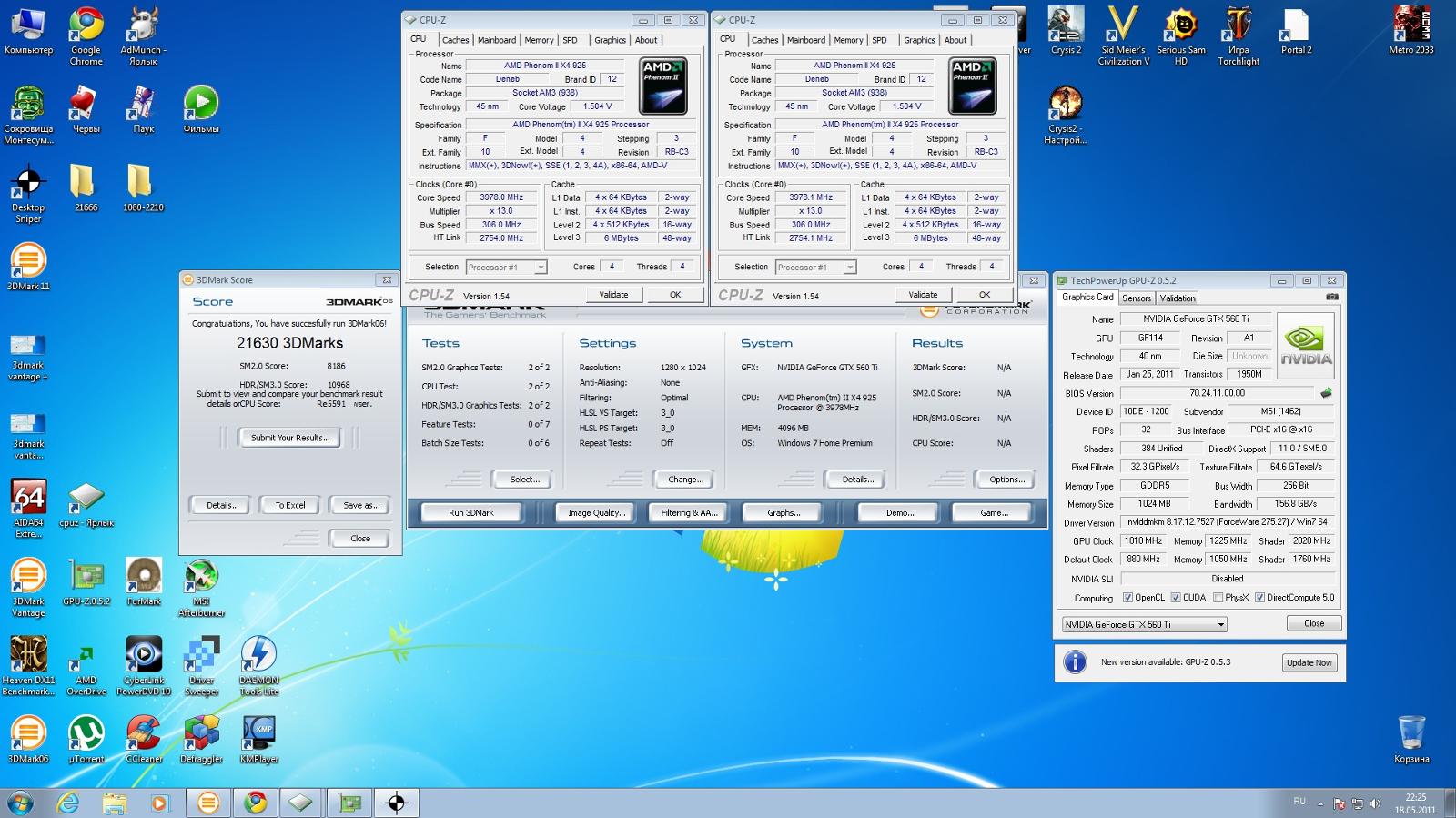
Task: Launch Metro 2033 desktop shortcut
Action: coord(1411,30)
